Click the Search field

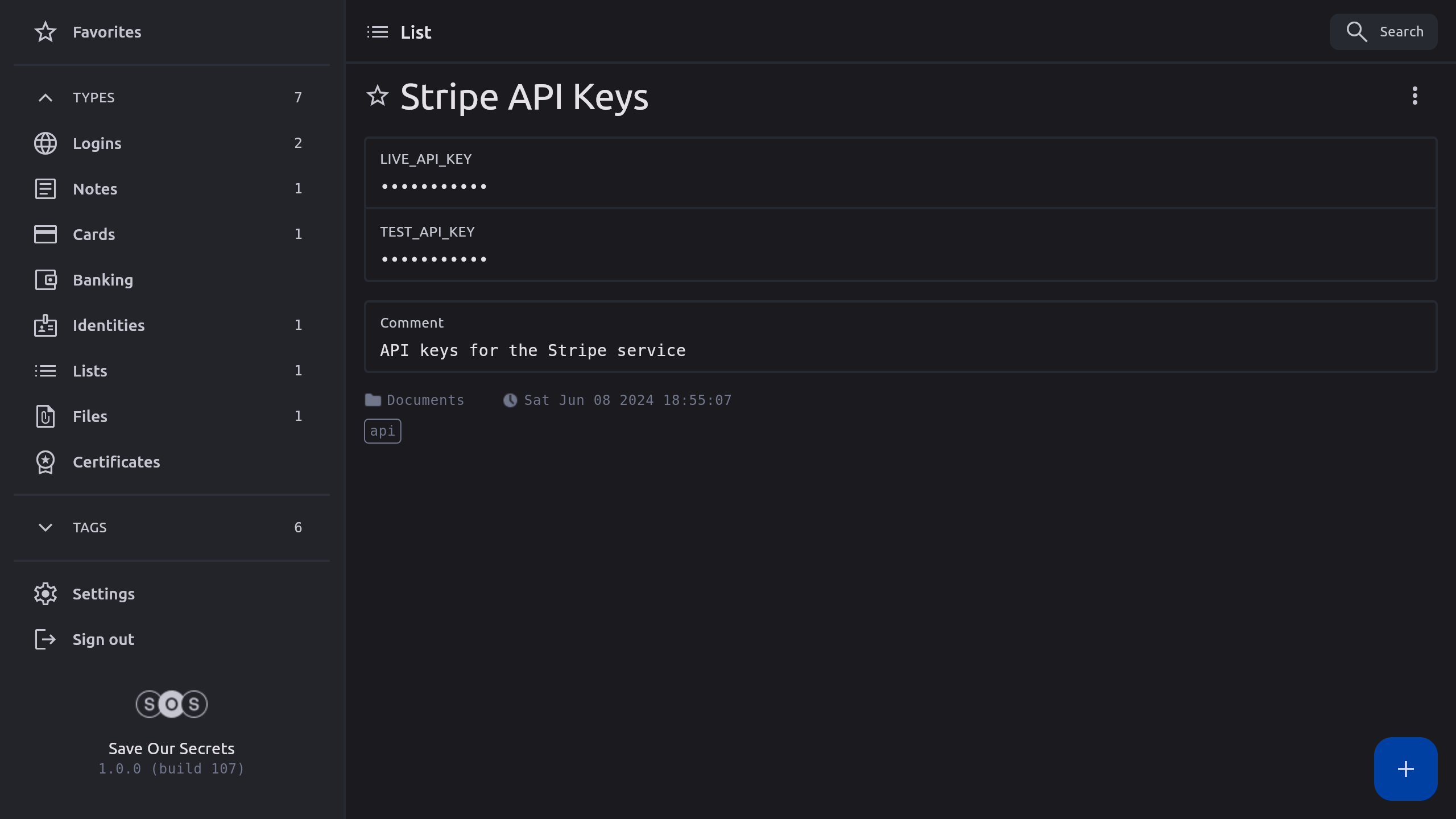(1383, 32)
